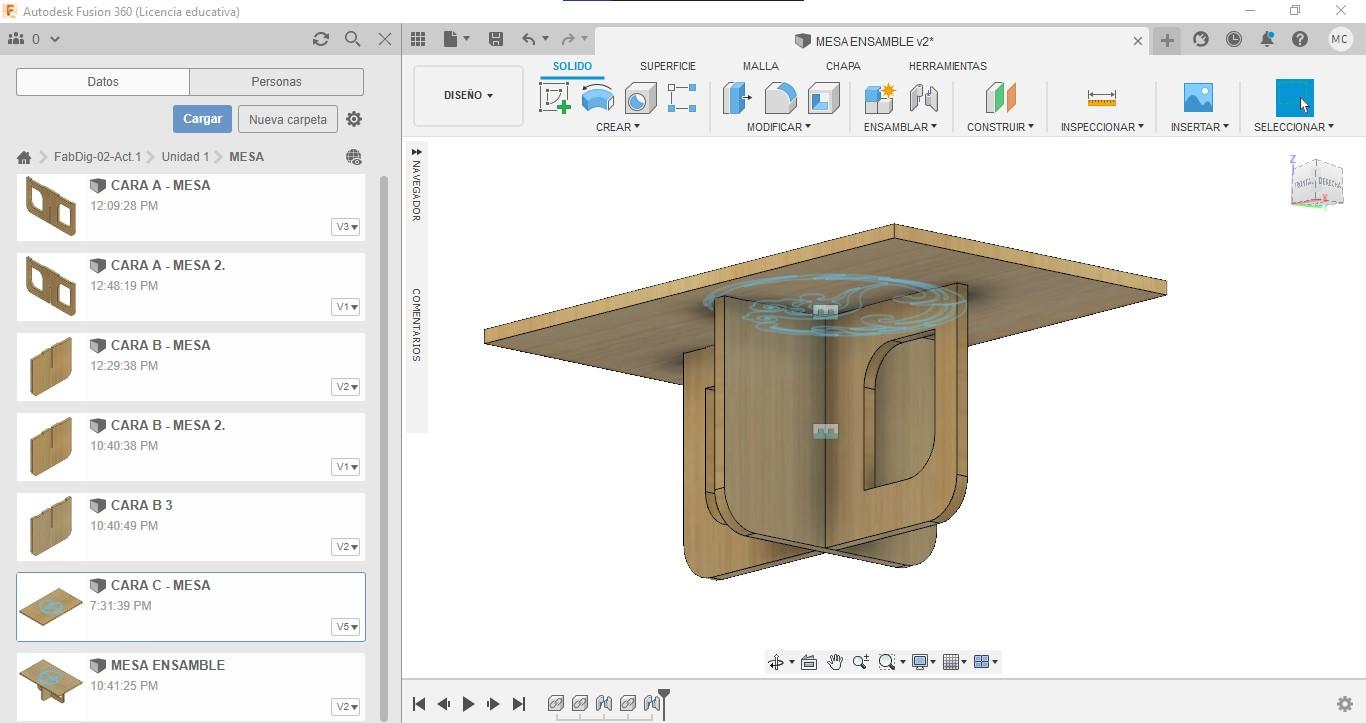Refresh the data panel
The image size is (1366, 723).
[320, 39]
